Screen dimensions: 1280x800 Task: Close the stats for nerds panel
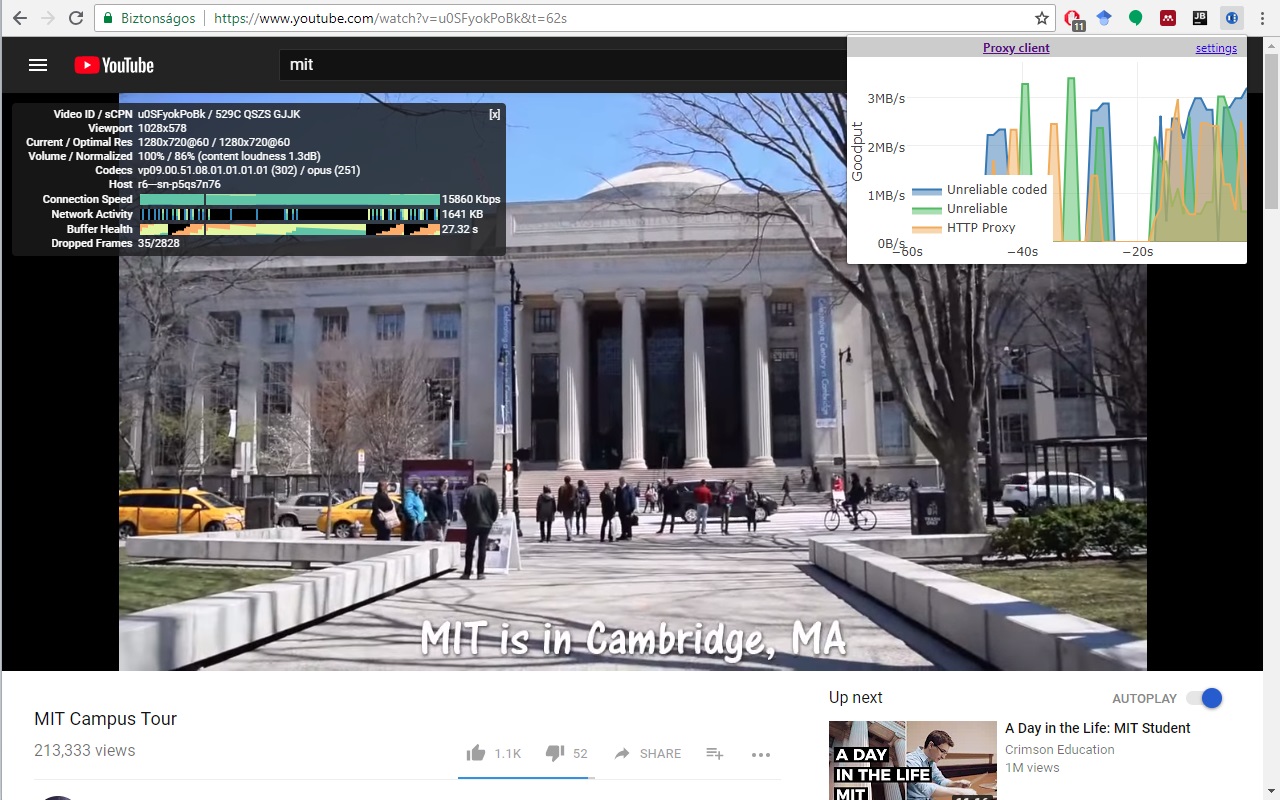pos(494,114)
